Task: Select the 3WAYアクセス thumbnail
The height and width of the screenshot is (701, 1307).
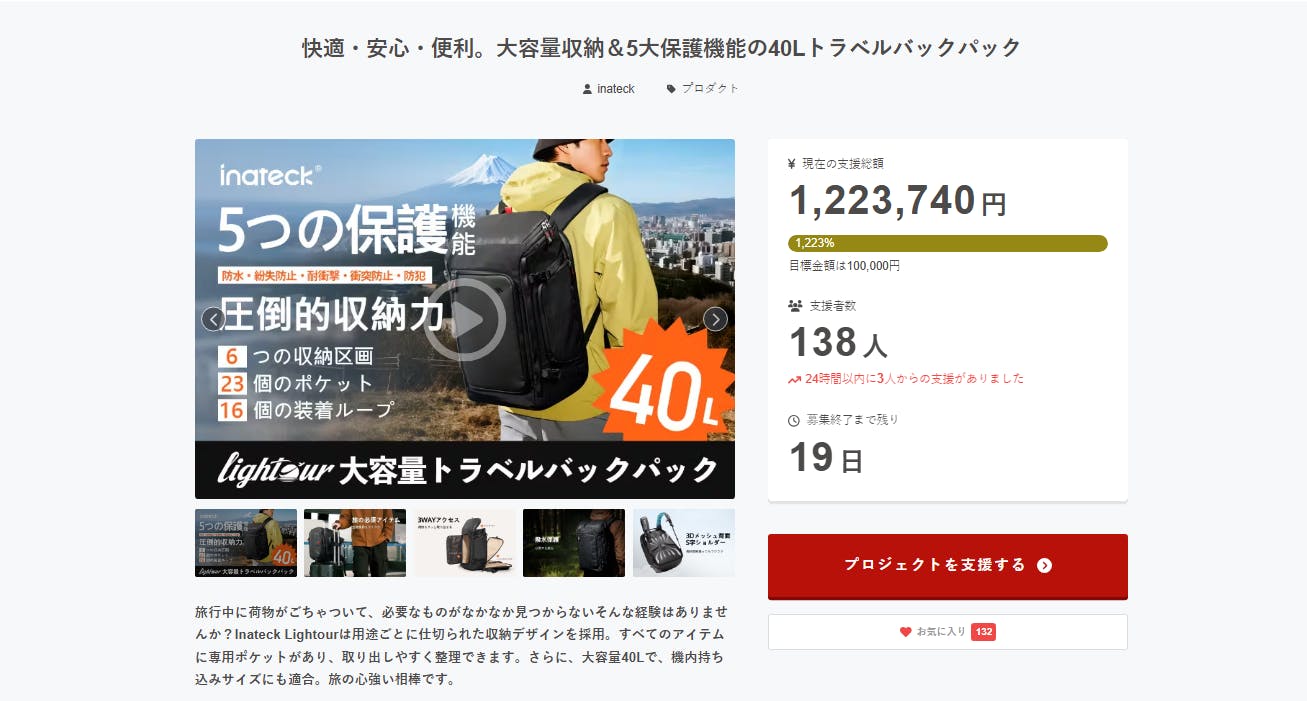Action: click(465, 543)
